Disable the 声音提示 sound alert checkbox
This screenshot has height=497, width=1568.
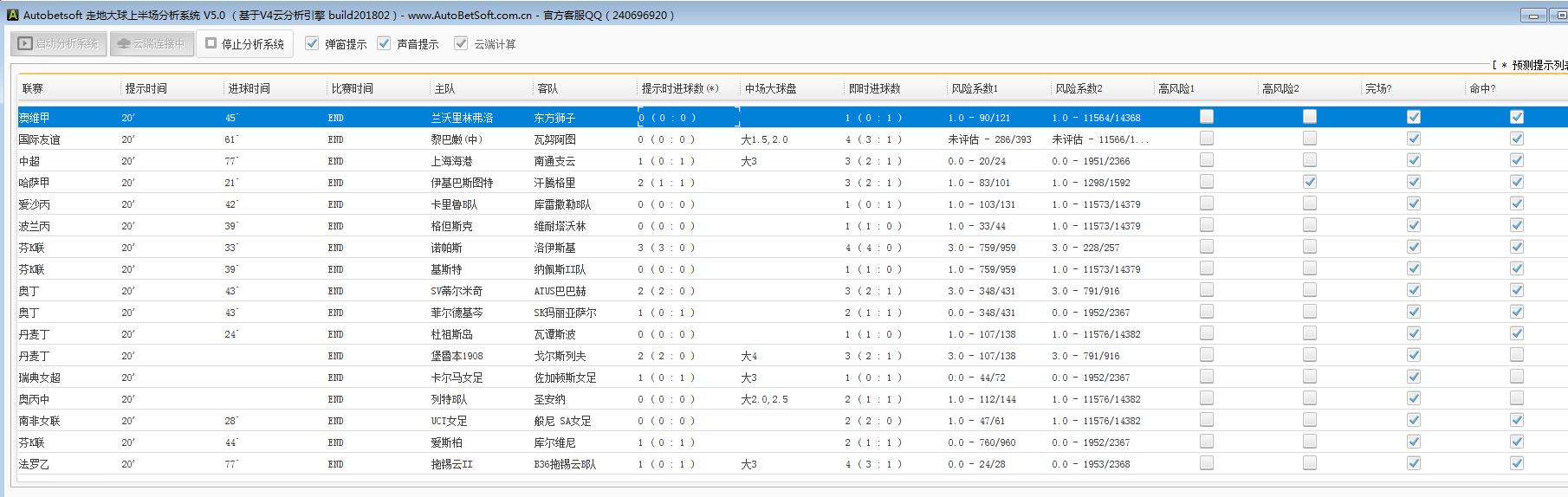pyautogui.click(x=385, y=43)
